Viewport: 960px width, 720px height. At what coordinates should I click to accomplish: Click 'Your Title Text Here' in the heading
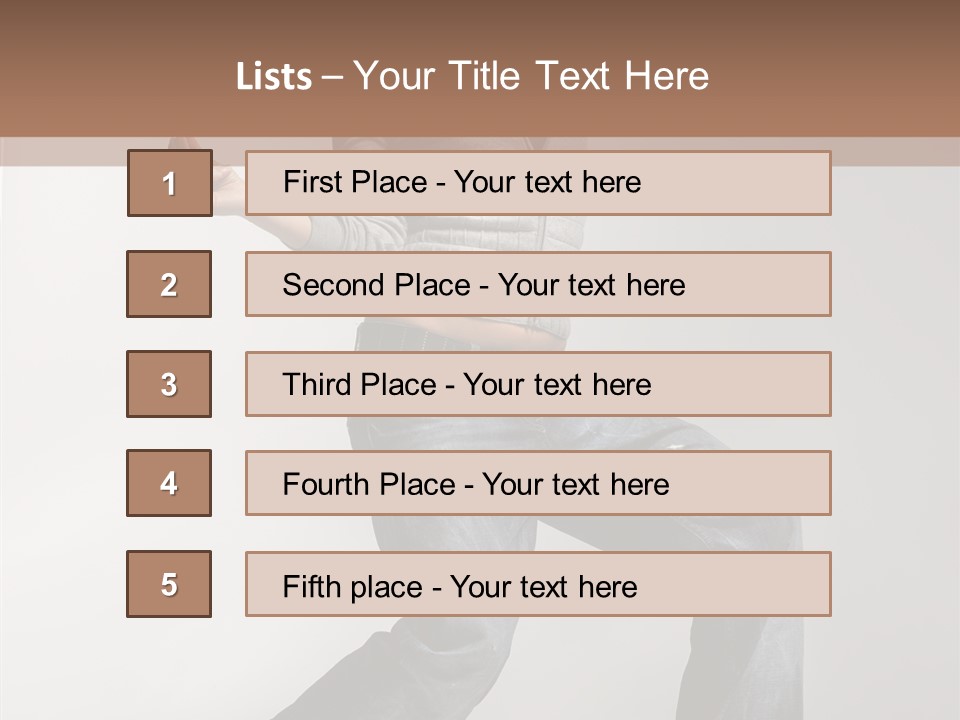click(531, 76)
